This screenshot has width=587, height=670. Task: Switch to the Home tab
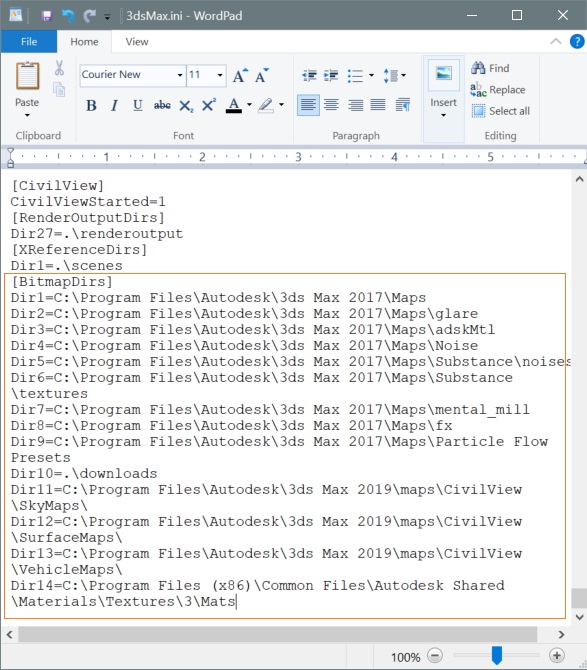84,41
